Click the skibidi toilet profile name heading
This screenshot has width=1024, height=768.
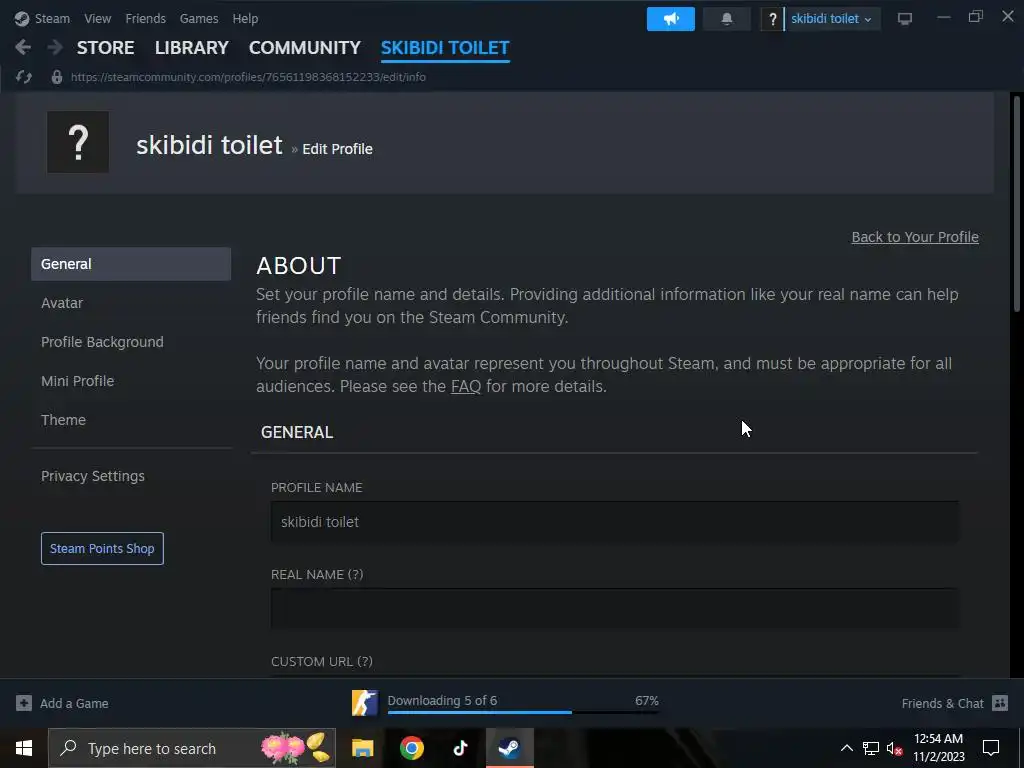(x=210, y=145)
